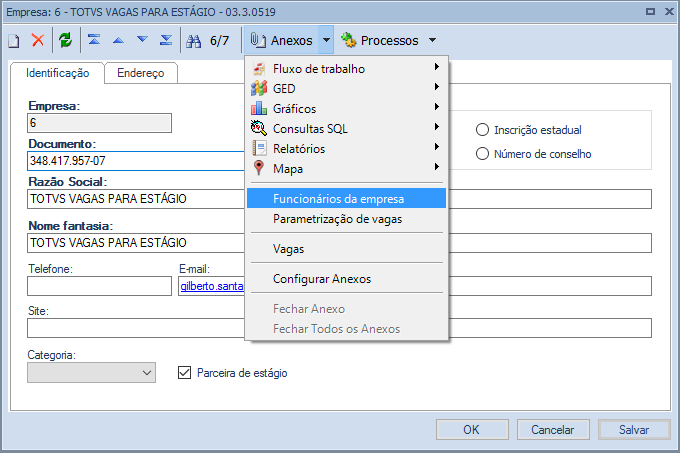Open the Anexos dropdown arrow

pos(326,40)
